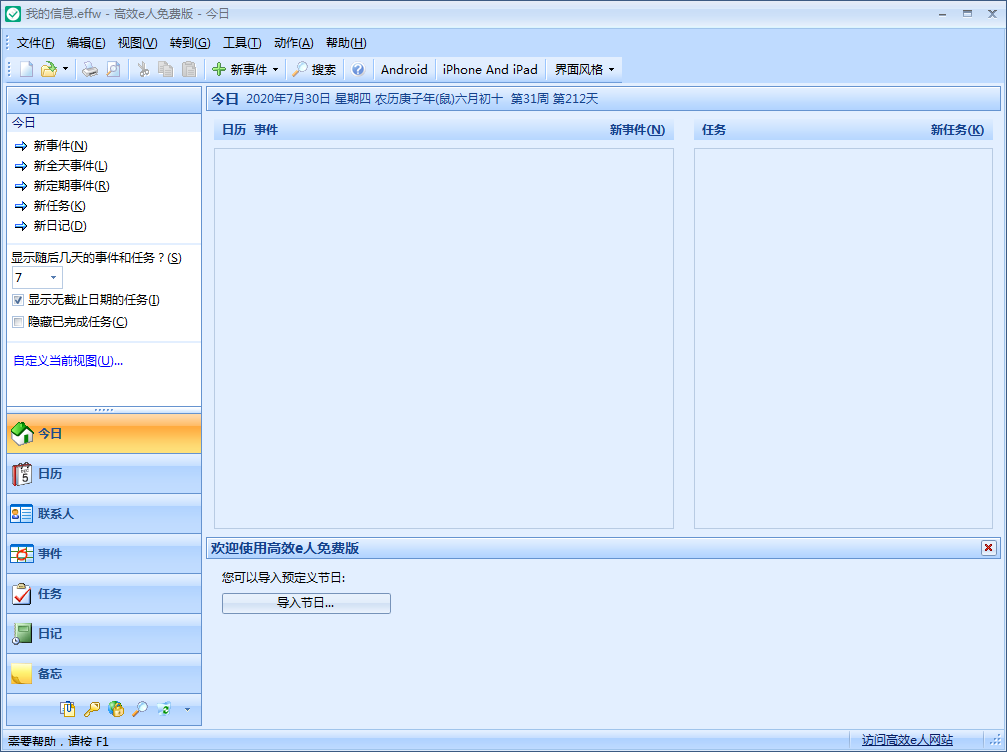Select the 备忘 sticky note icon
1007x752 pixels.
point(22,674)
